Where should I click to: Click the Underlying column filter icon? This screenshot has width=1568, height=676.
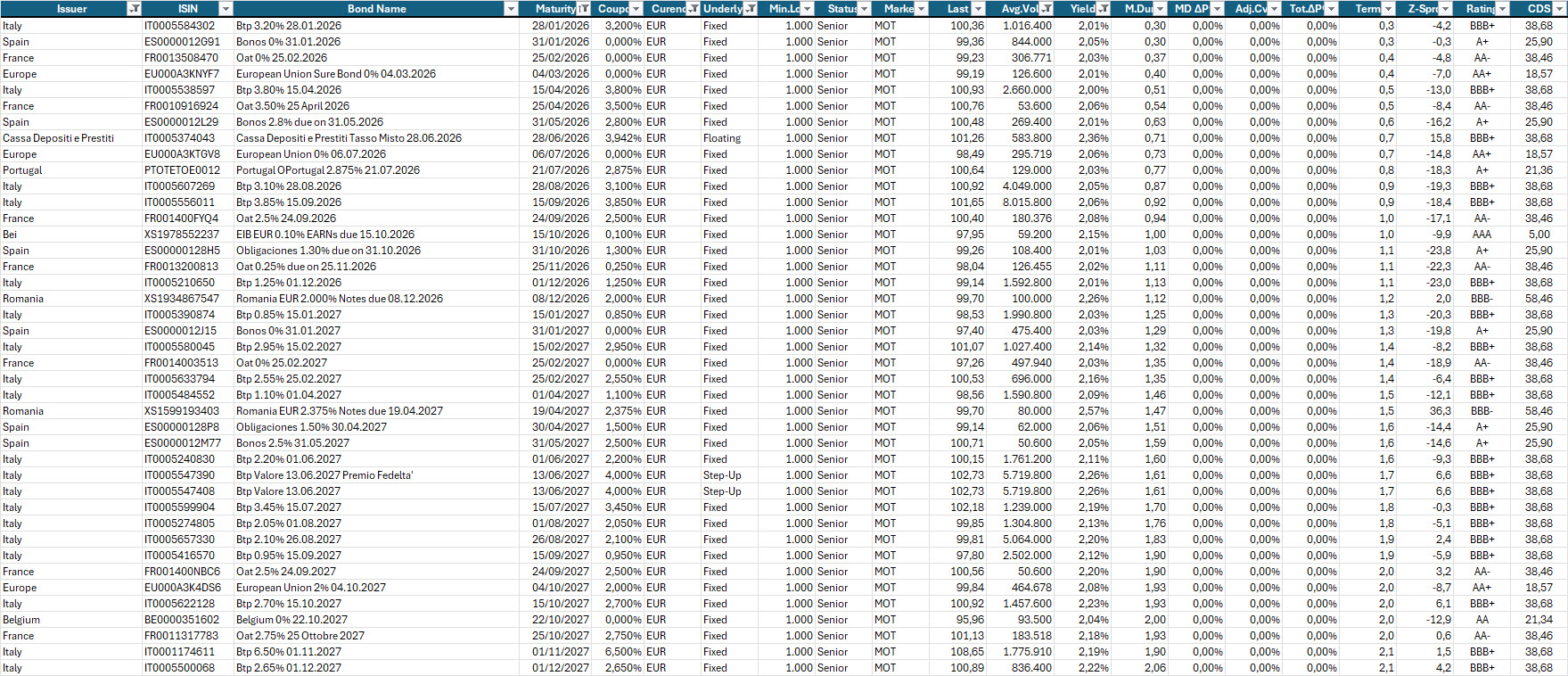[751, 9]
